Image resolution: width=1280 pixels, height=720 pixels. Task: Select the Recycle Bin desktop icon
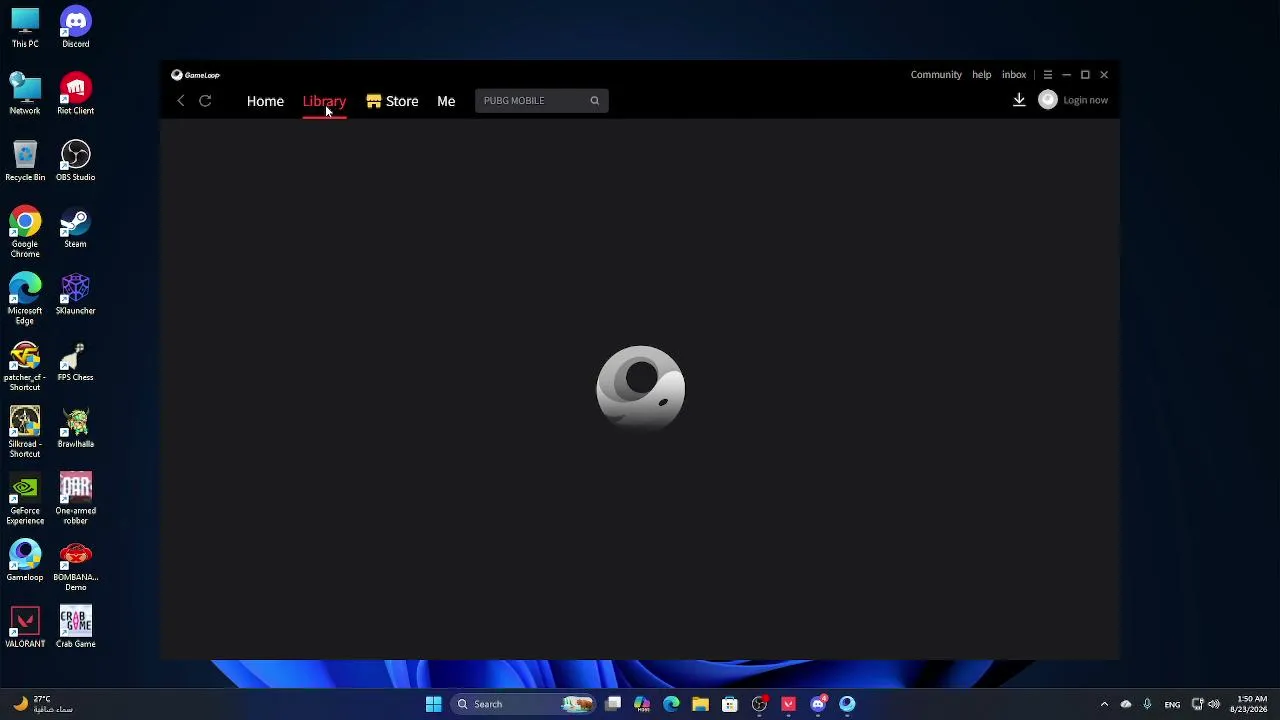(x=25, y=161)
